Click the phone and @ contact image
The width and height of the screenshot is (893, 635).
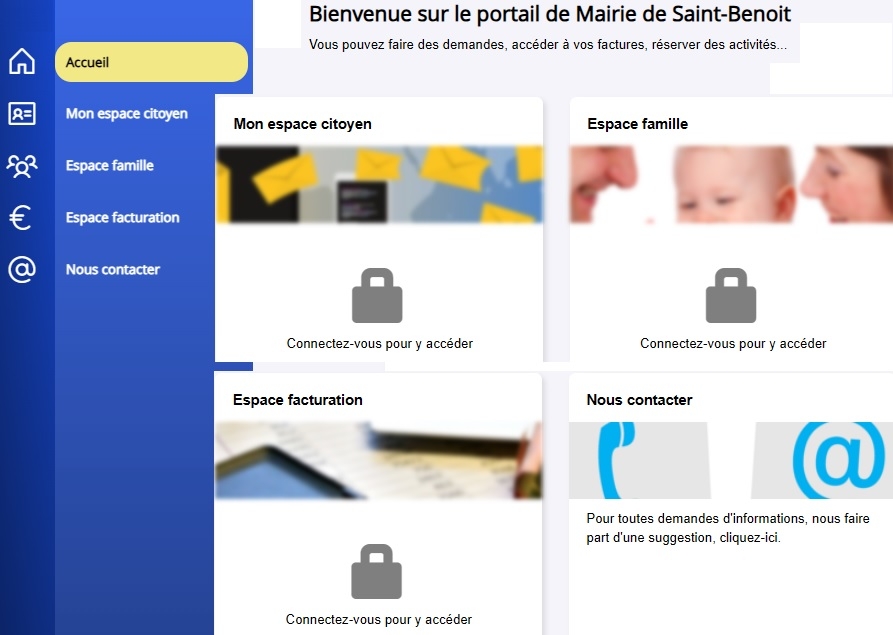pyautogui.click(x=731, y=460)
